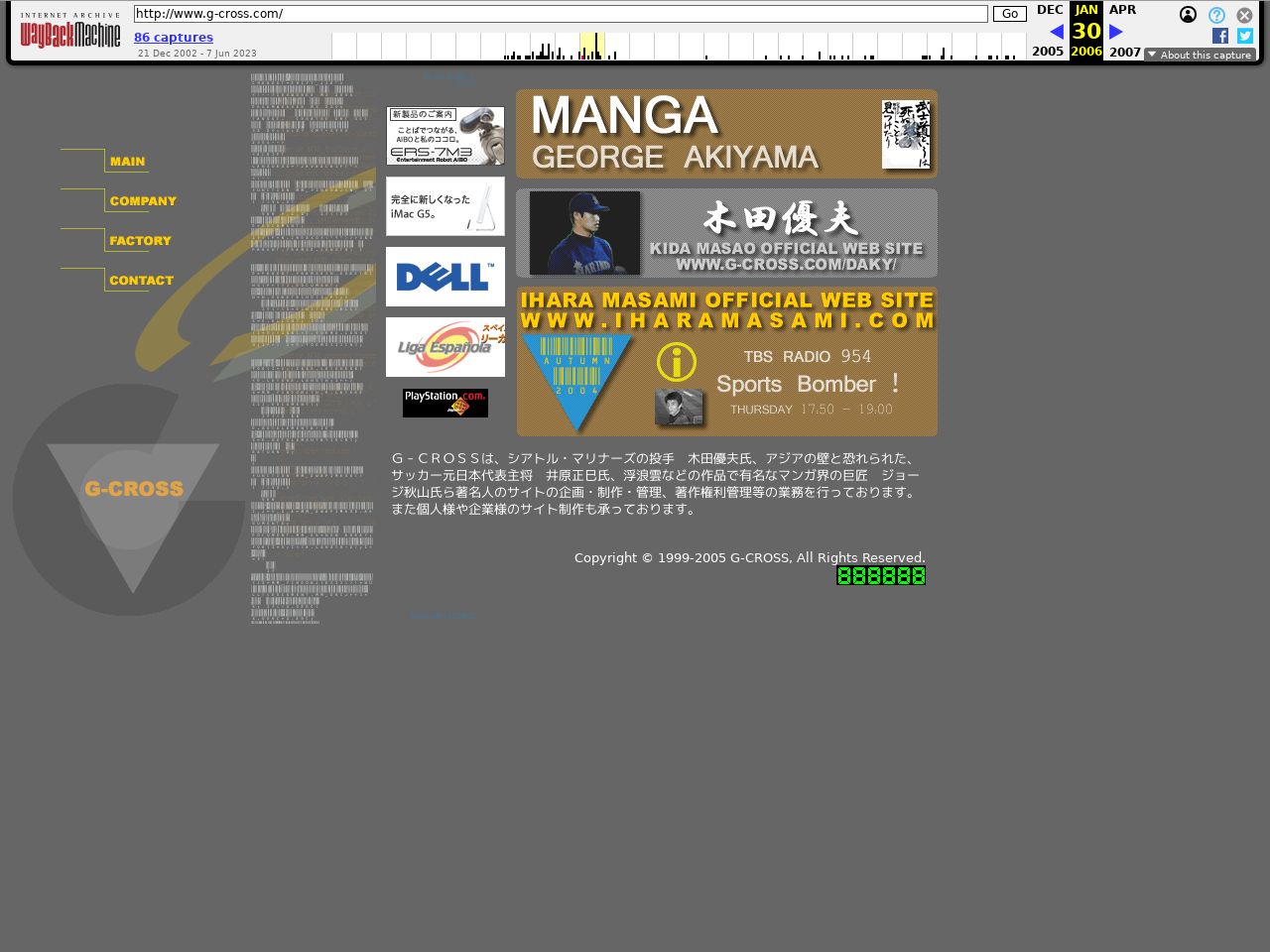Open the MAIN menu item
The width and height of the screenshot is (1270, 952).
pos(127,162)
